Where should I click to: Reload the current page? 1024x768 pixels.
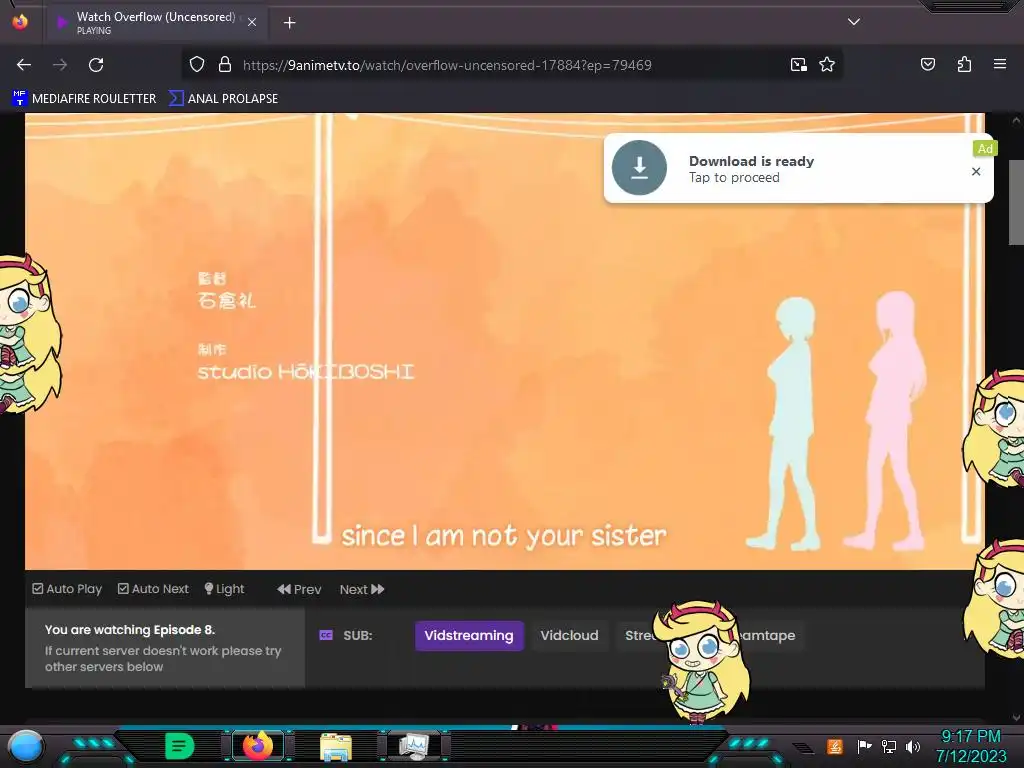point(96,65)
